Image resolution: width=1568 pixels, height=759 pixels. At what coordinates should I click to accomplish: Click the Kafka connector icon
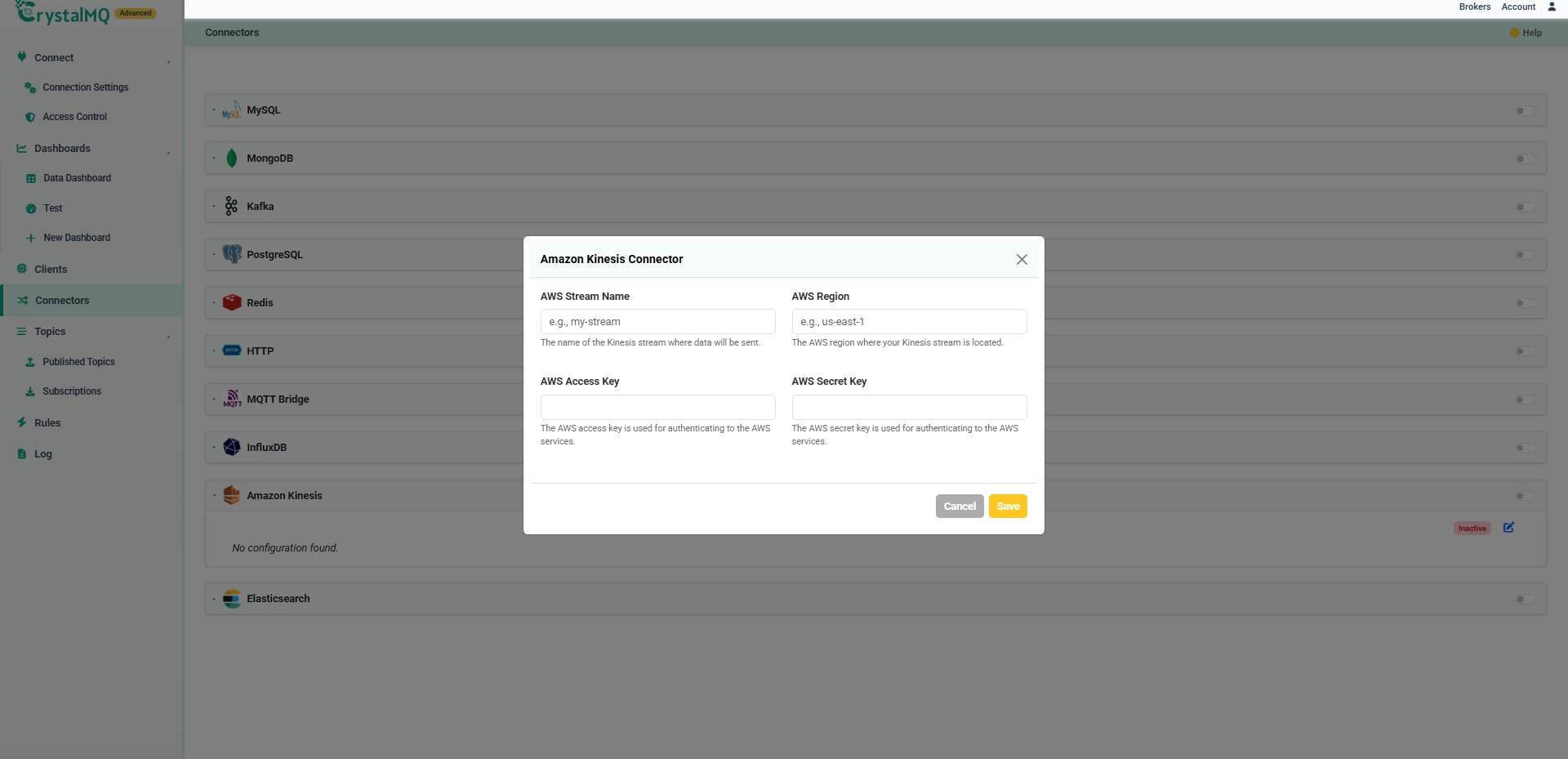232,207
